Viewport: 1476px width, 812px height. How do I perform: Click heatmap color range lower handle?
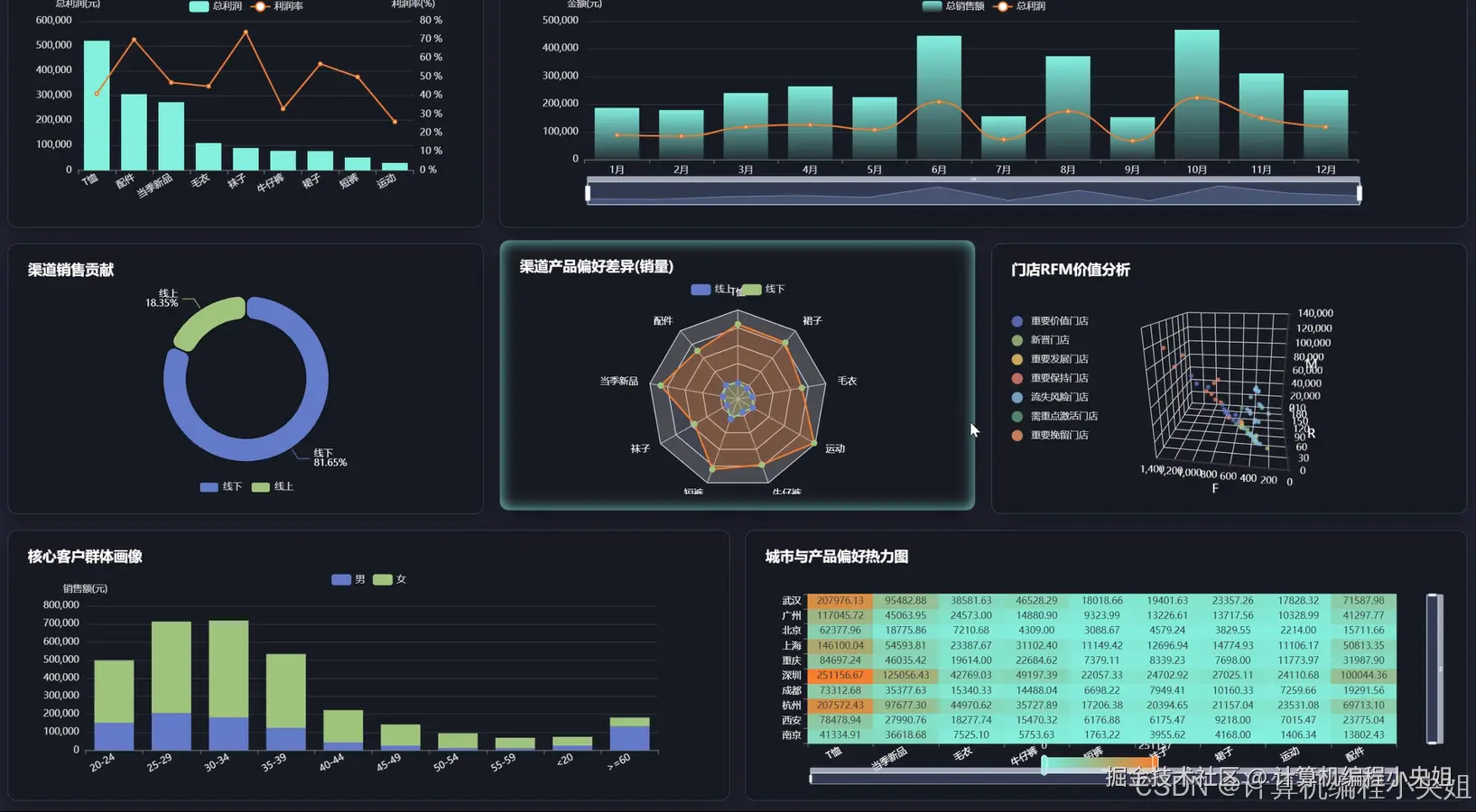pos(1044,765)
